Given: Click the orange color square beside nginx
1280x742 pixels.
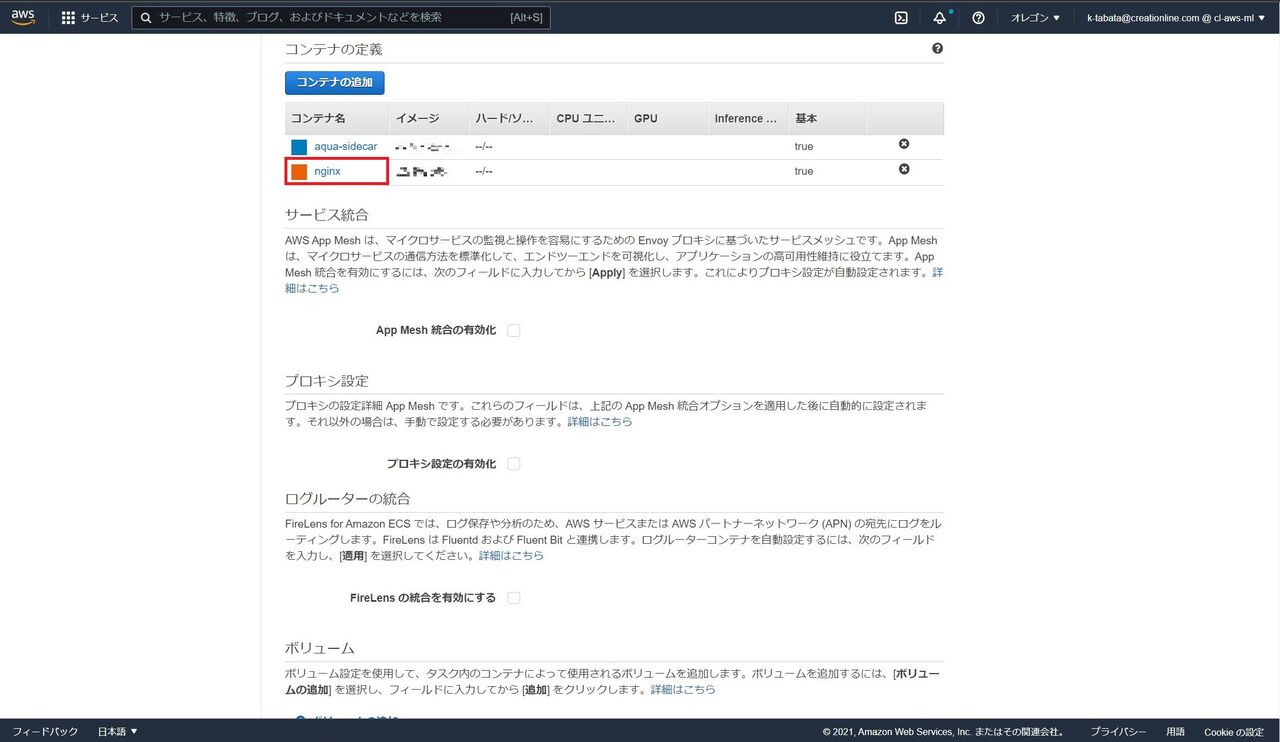Looking at the screenshot, I should click(x=299, y=172).
